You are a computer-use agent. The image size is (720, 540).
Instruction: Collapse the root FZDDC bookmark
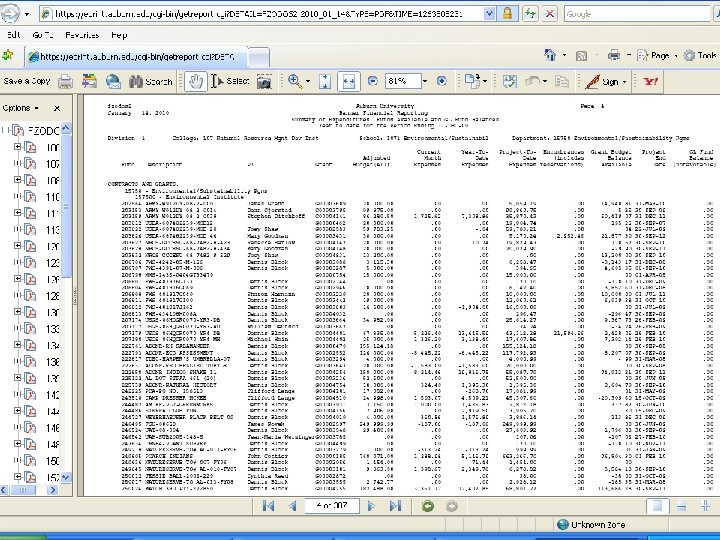pyautogui.click(x=5, y=130)
